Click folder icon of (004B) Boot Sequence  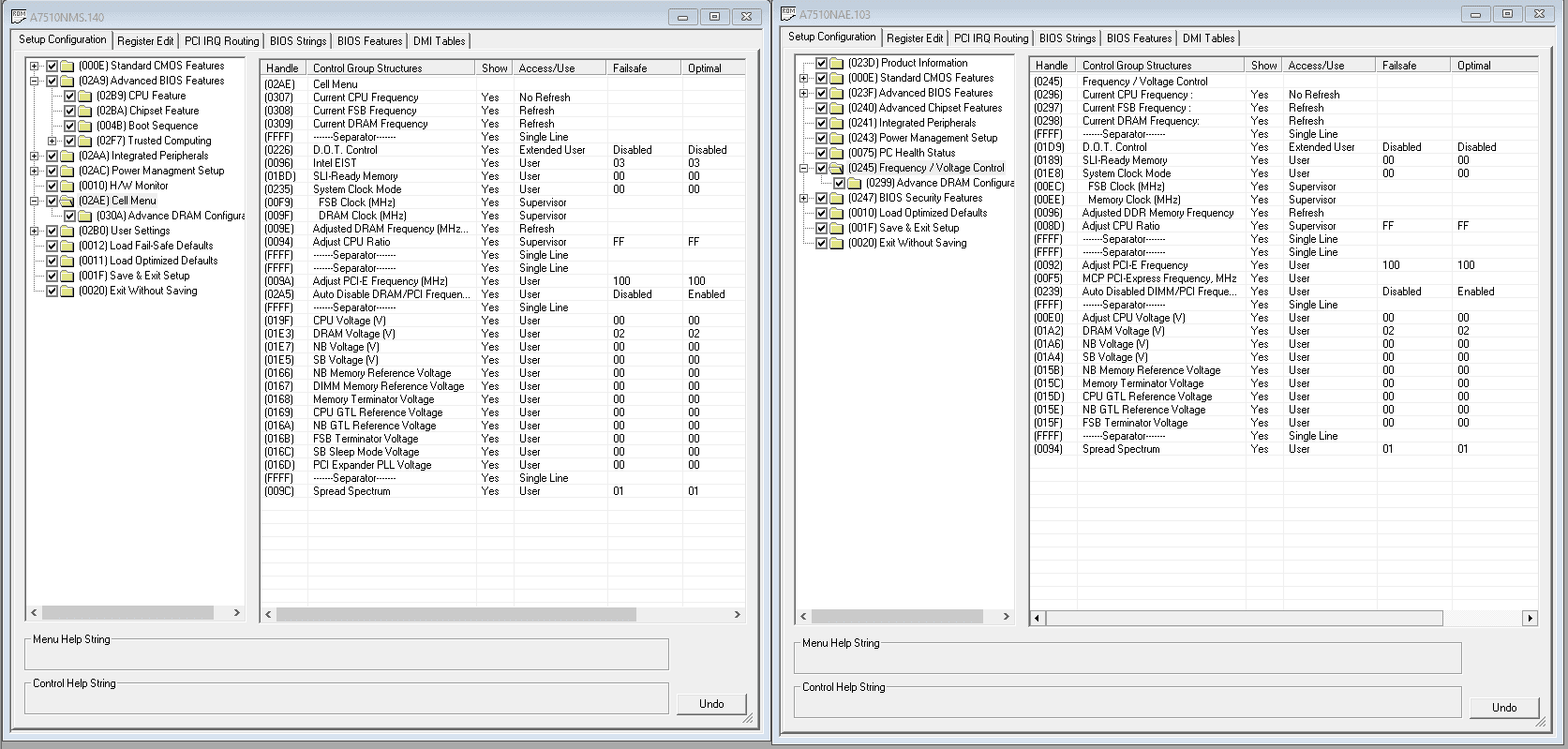[x=85, y=126]
